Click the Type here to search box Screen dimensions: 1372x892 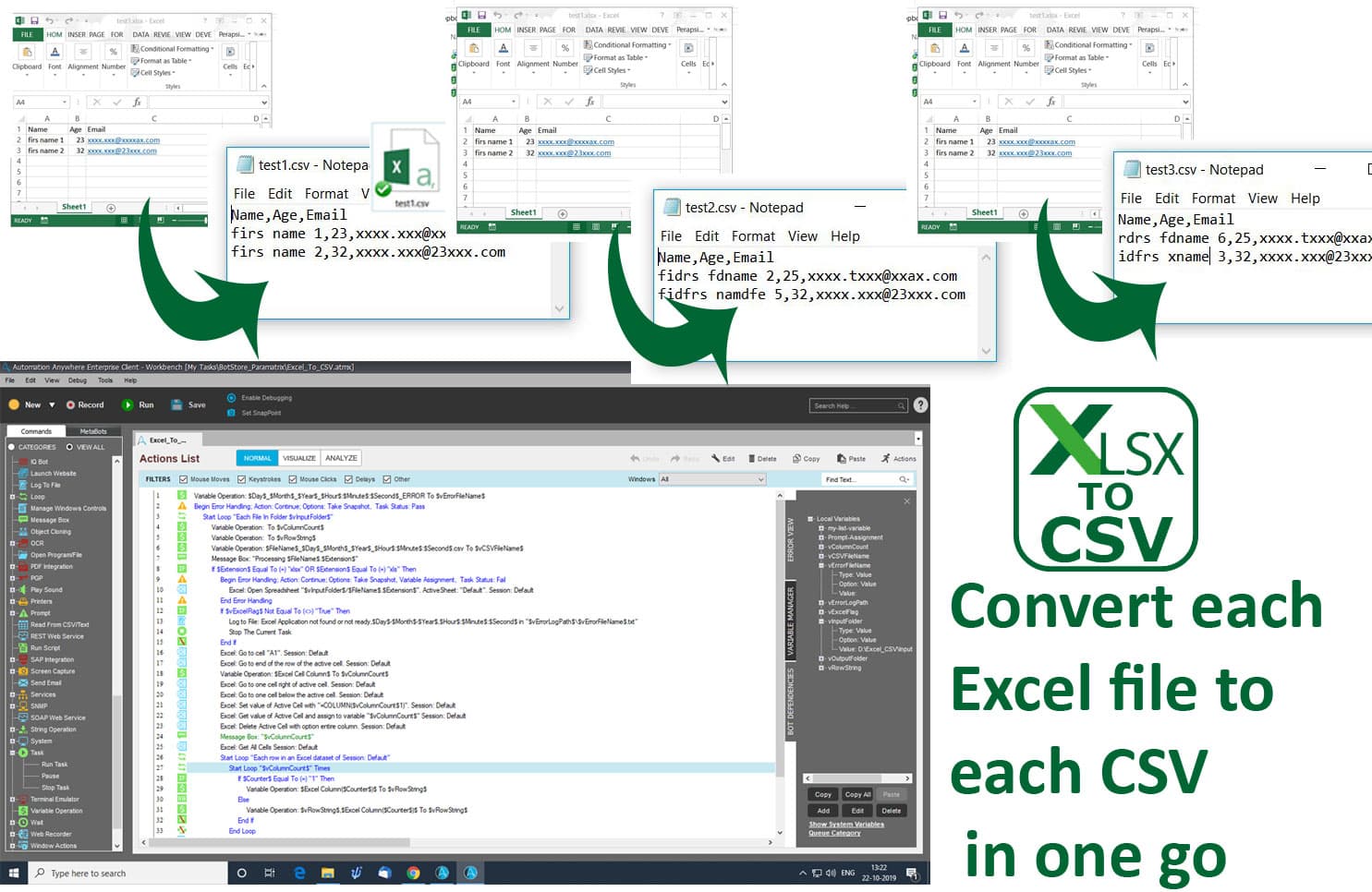(x=127, y=873)
